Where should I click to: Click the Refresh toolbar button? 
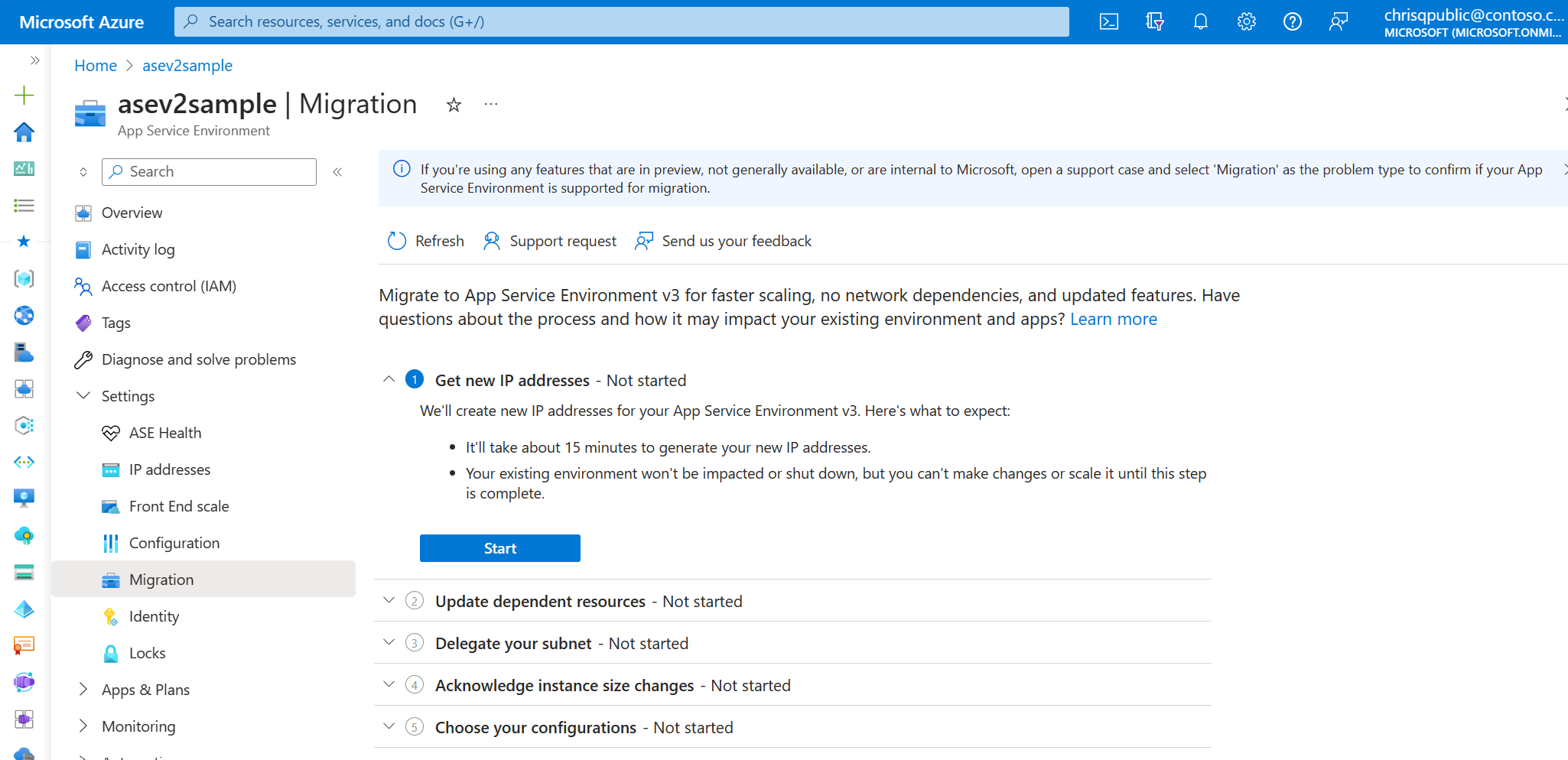(x=426, y=241)
